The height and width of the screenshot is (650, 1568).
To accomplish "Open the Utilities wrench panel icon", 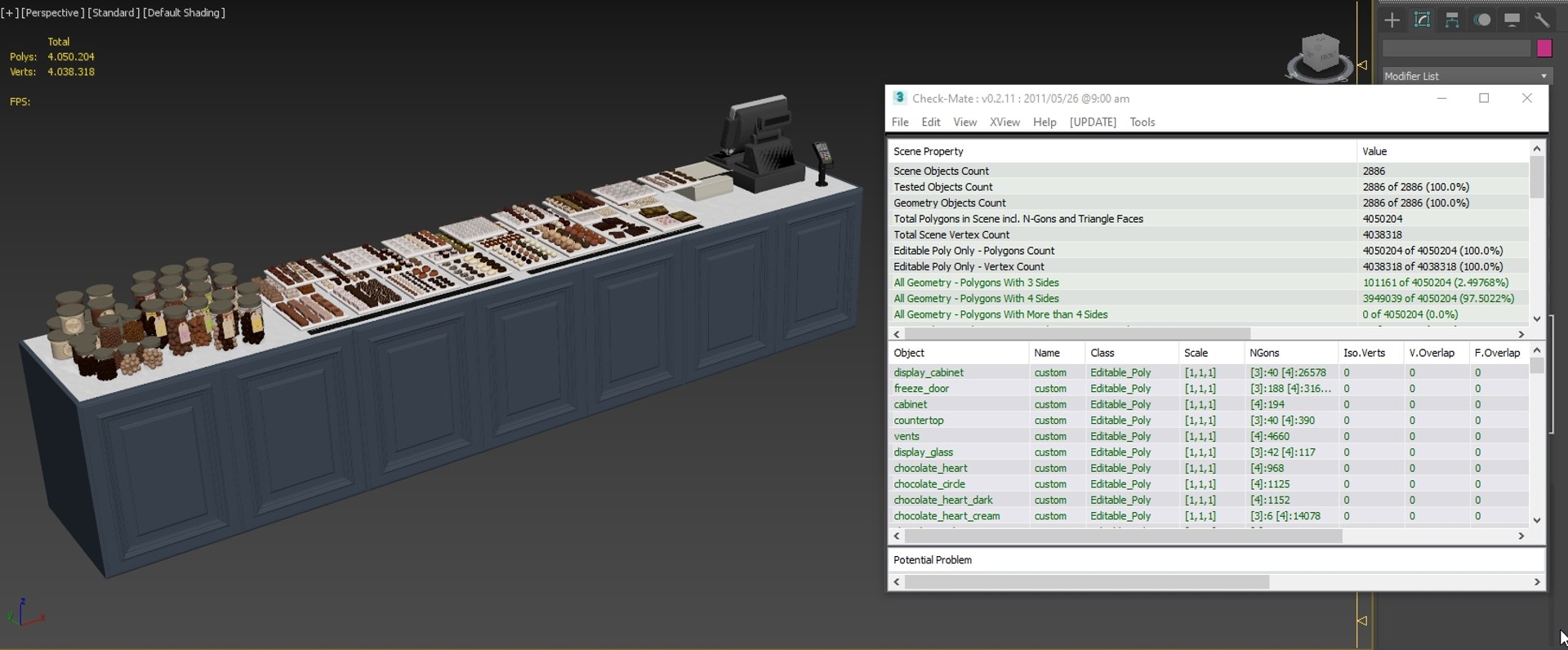I will coord(1542,20).
